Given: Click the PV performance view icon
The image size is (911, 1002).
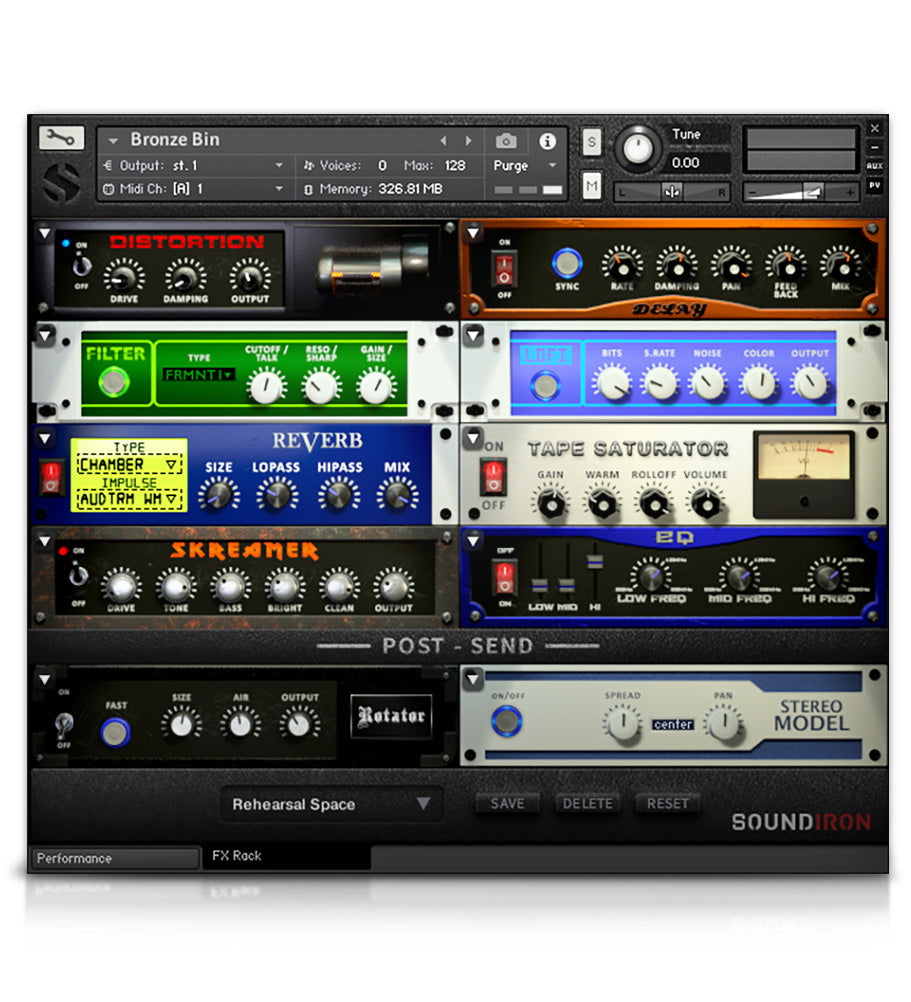Looking at the screenshot, I should (x=876, y=184).
